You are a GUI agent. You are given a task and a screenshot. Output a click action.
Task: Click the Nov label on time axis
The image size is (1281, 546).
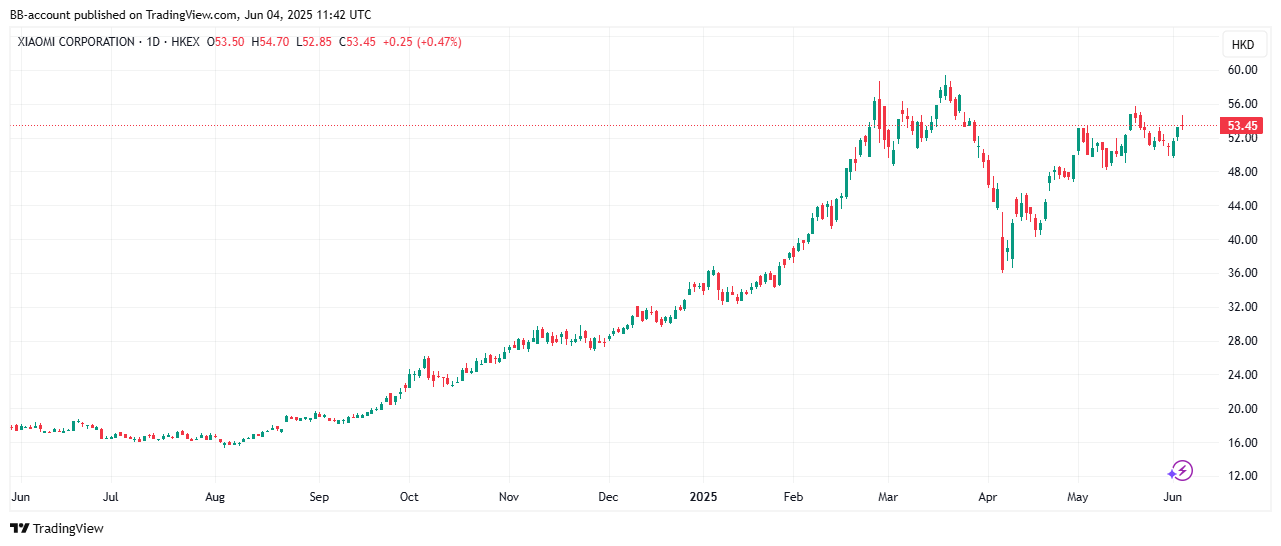tap(509, 496)
